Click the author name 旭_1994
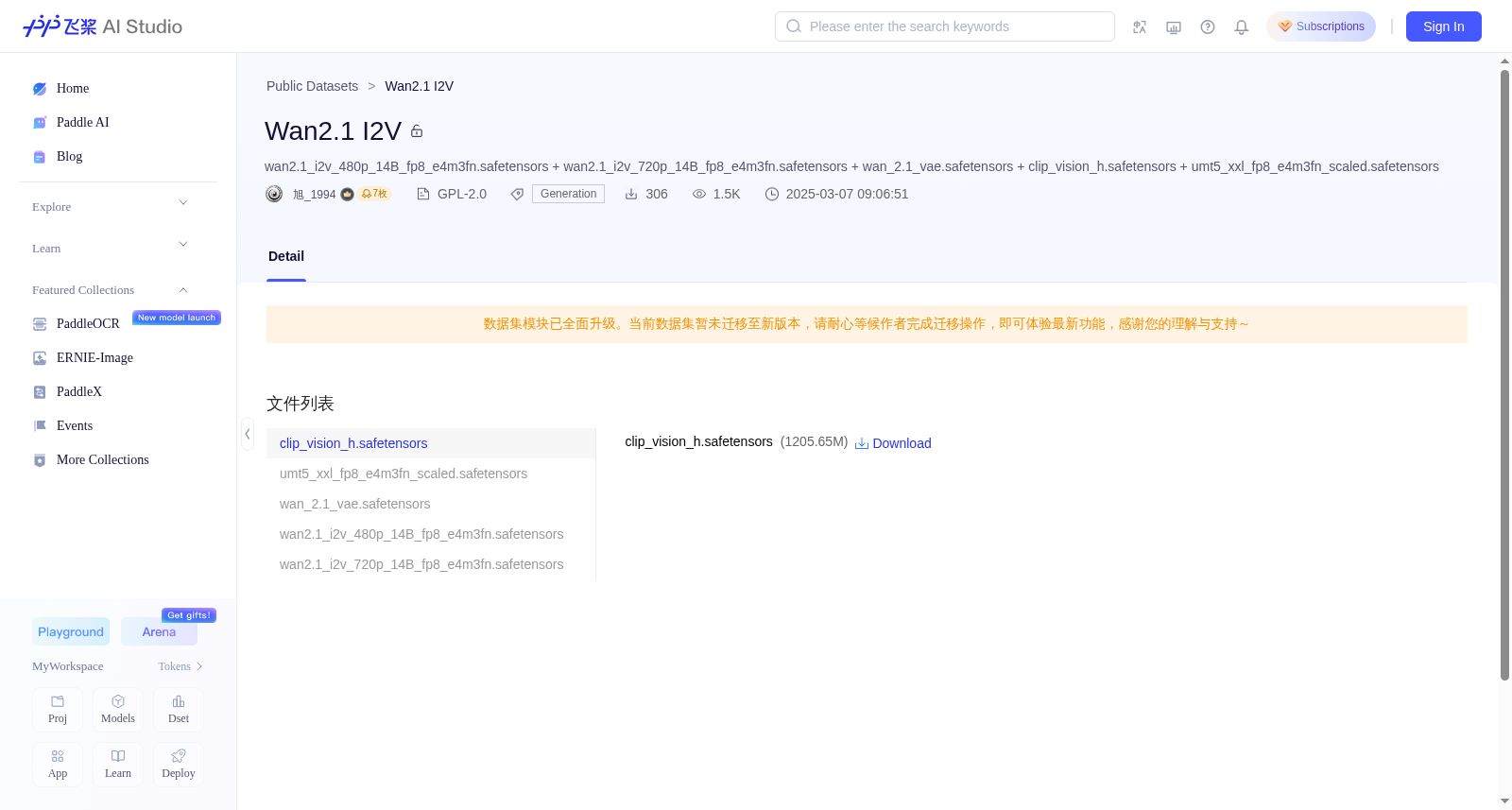Screen dimensions: 1512x810 315,195
